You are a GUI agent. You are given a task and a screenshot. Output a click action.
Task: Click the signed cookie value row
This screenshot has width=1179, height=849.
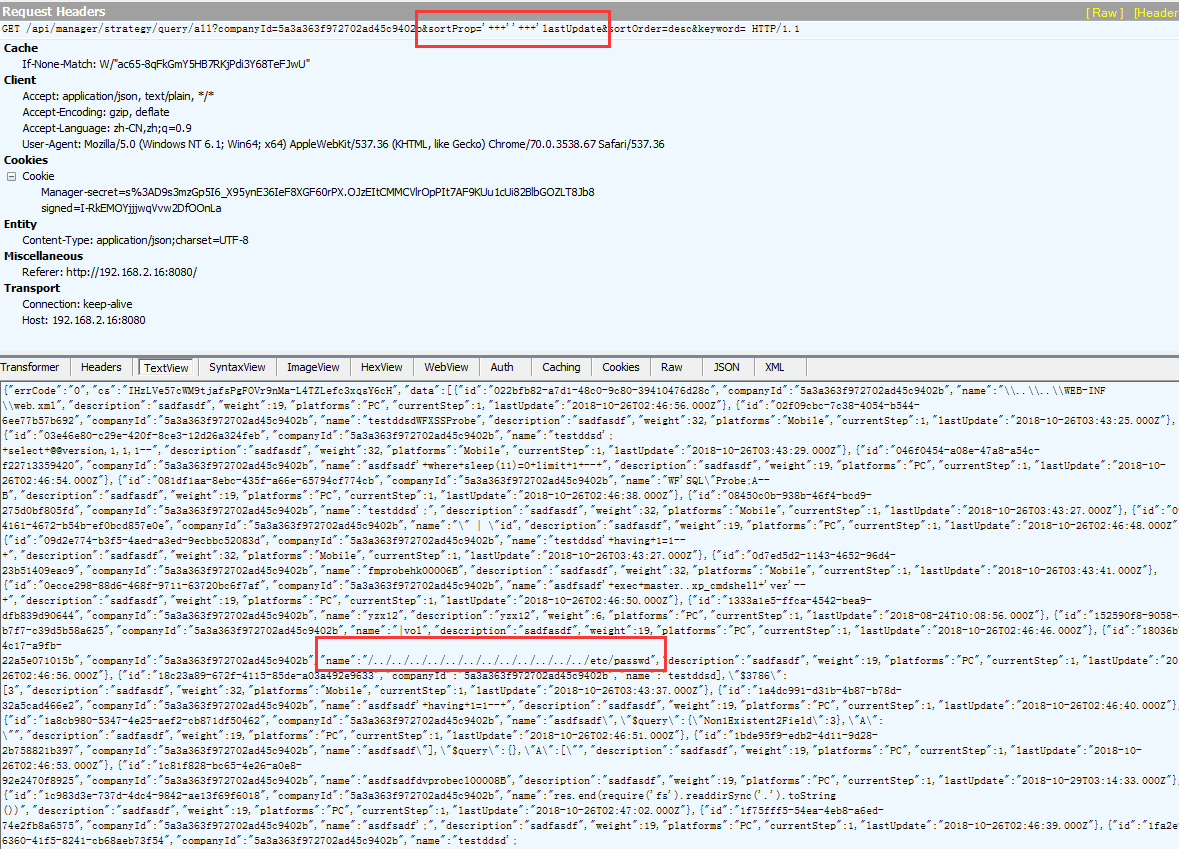point(131,208)
